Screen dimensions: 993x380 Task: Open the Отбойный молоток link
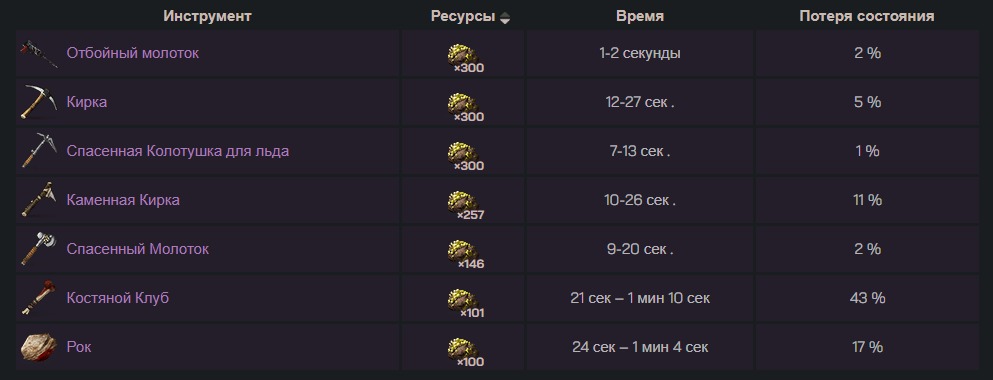tap(132, 53)
